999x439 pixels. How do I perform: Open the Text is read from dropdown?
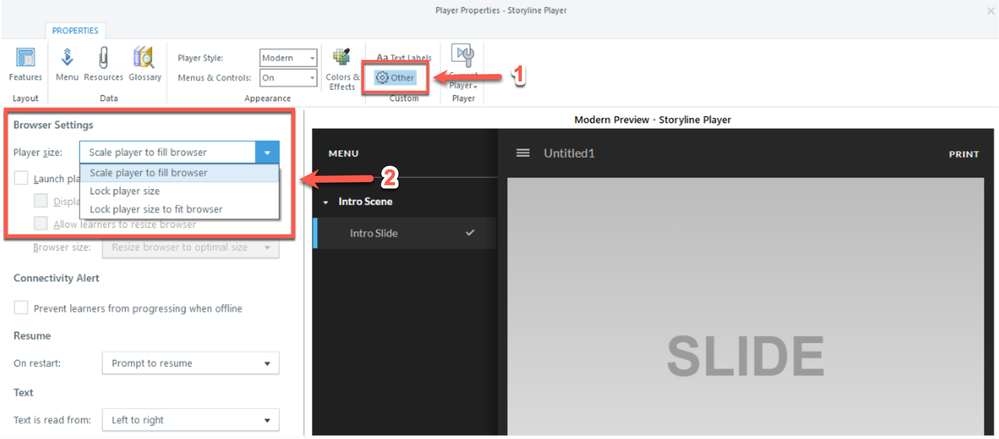[190, 420]
